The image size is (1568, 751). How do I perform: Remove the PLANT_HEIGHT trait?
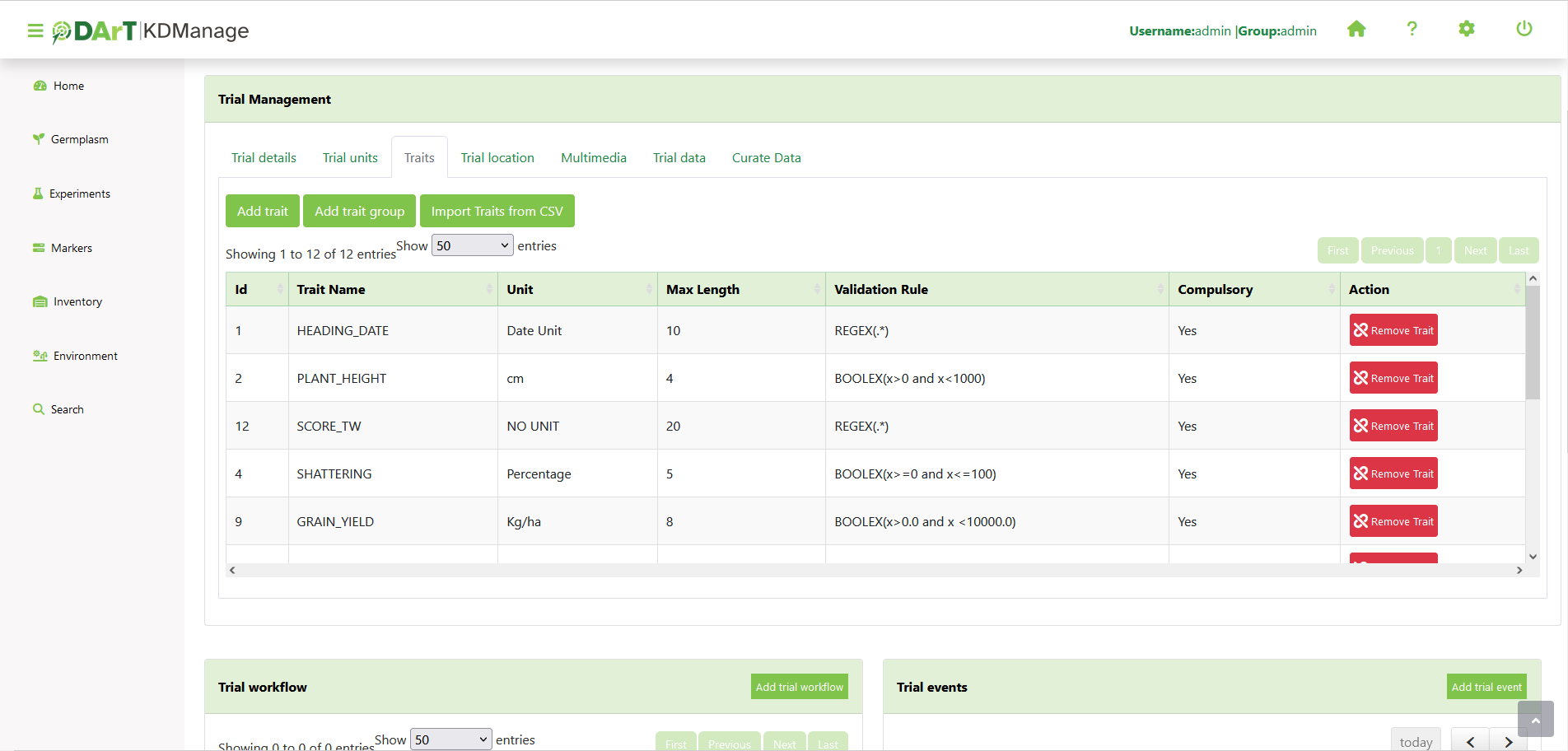click(1393, 378)
